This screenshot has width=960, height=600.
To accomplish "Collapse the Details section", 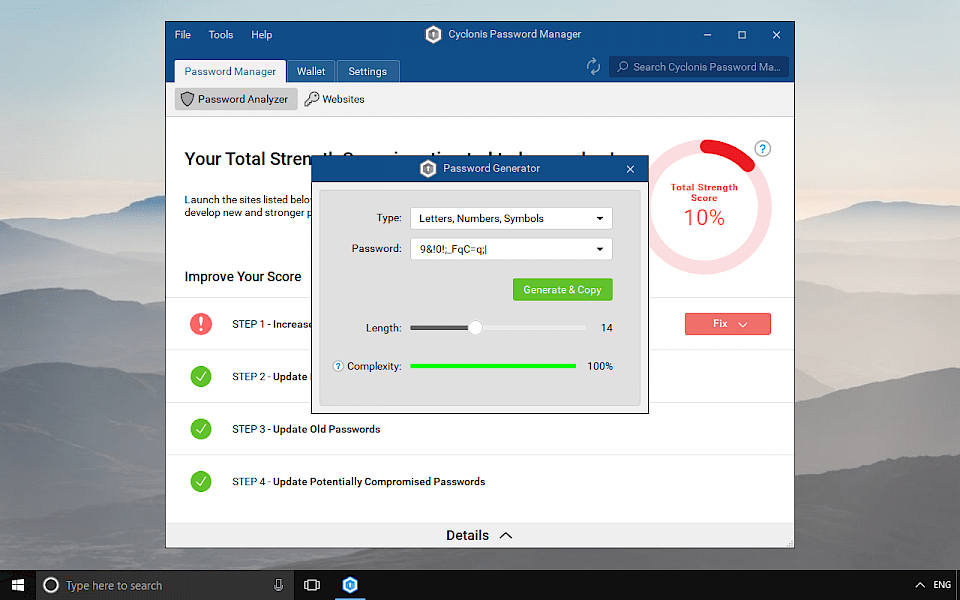I will [x=479, y=535].
